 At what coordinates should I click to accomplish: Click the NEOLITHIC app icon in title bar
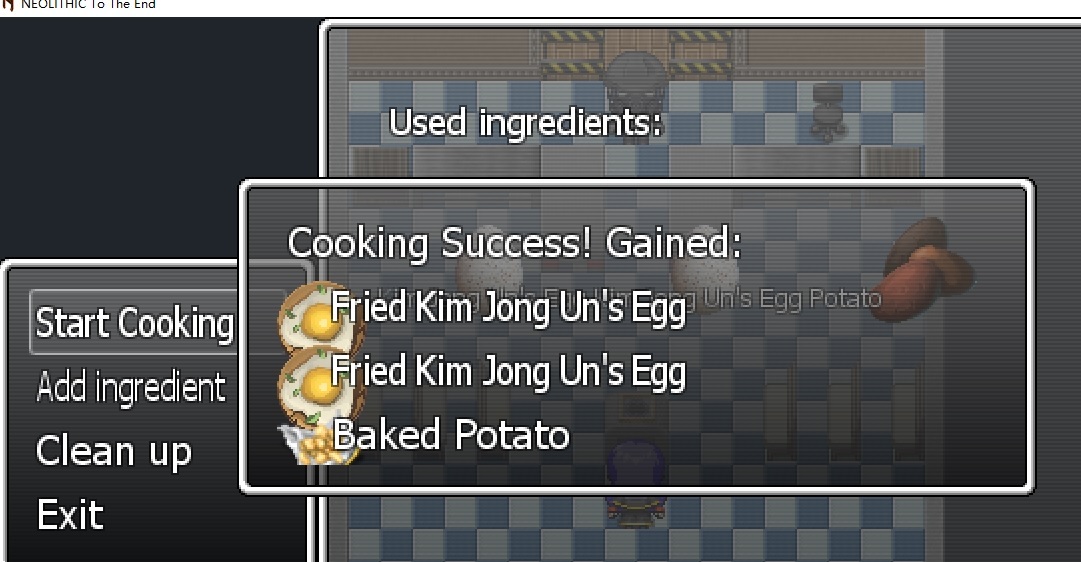coord(7,4)
